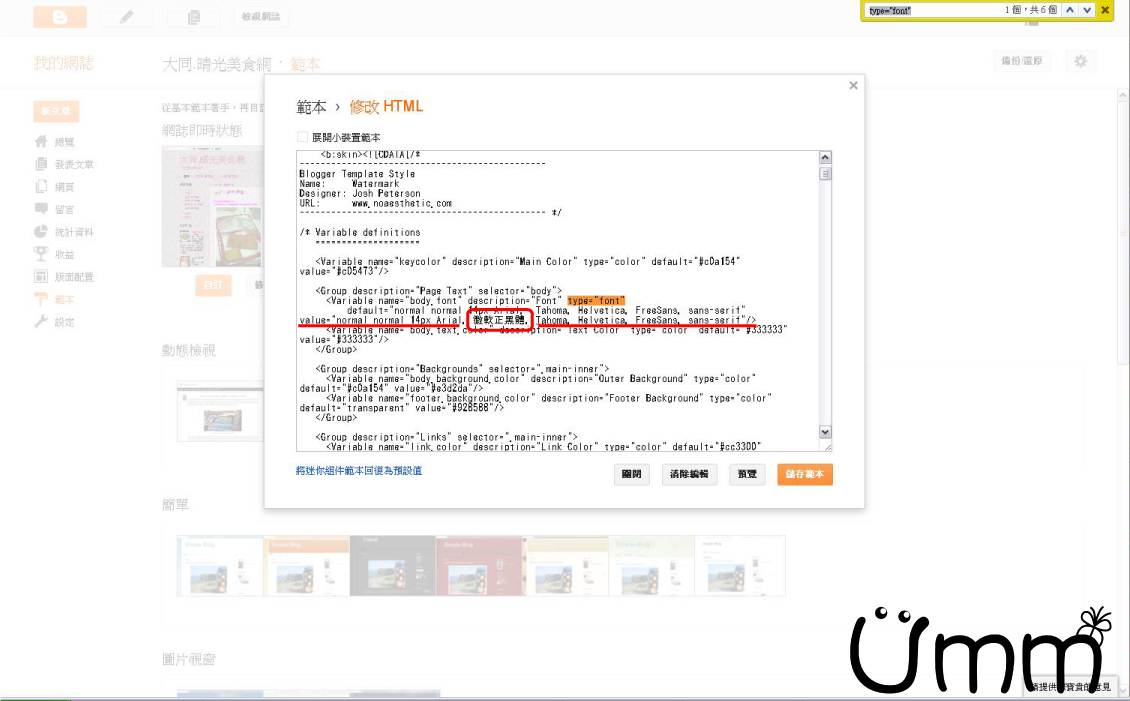
Task: Click the 關閉 button
Action: (x=631, y=474)
